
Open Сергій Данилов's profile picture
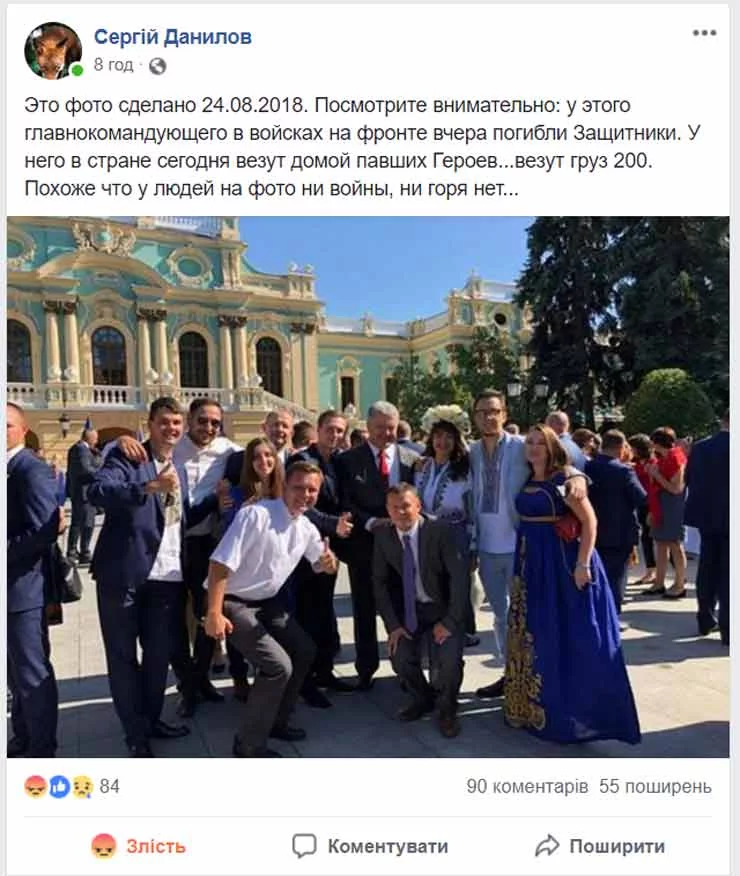(x=53, y=50)
